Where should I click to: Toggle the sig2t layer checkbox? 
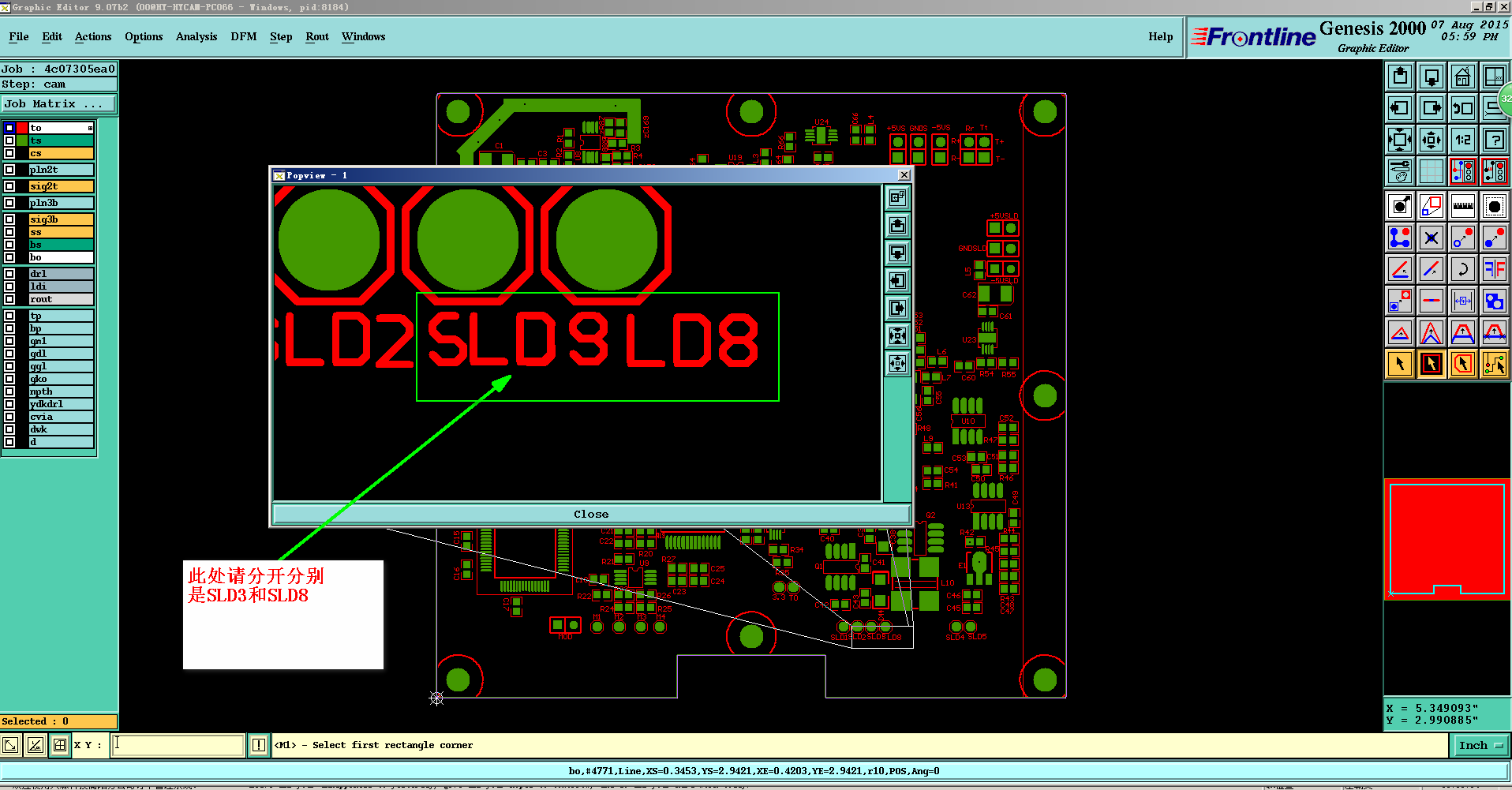pyautogui.click(x=9, y=186)
